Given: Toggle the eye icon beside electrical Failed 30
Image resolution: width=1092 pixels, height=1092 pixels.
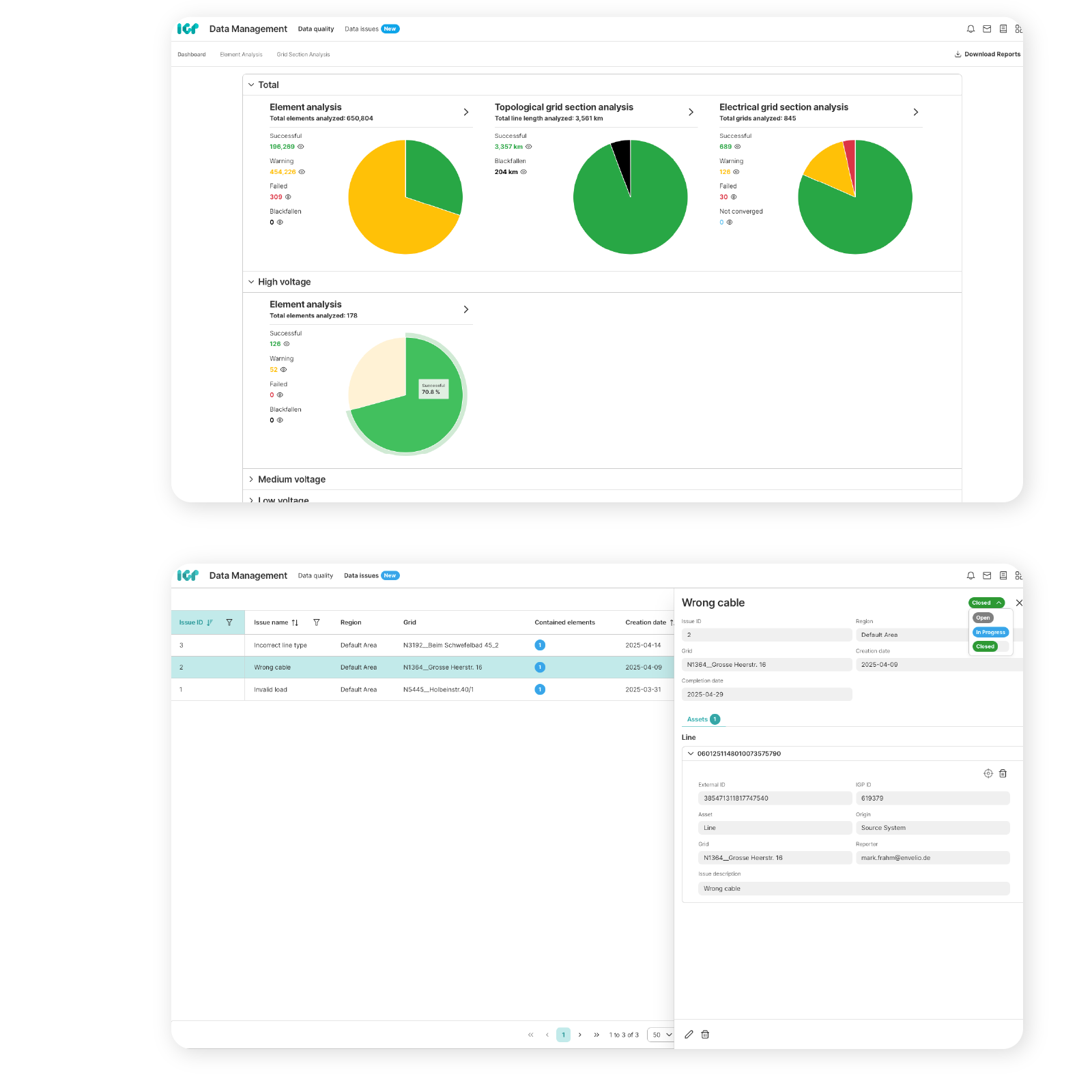Looking at the screenshot, I should point(734,197).
